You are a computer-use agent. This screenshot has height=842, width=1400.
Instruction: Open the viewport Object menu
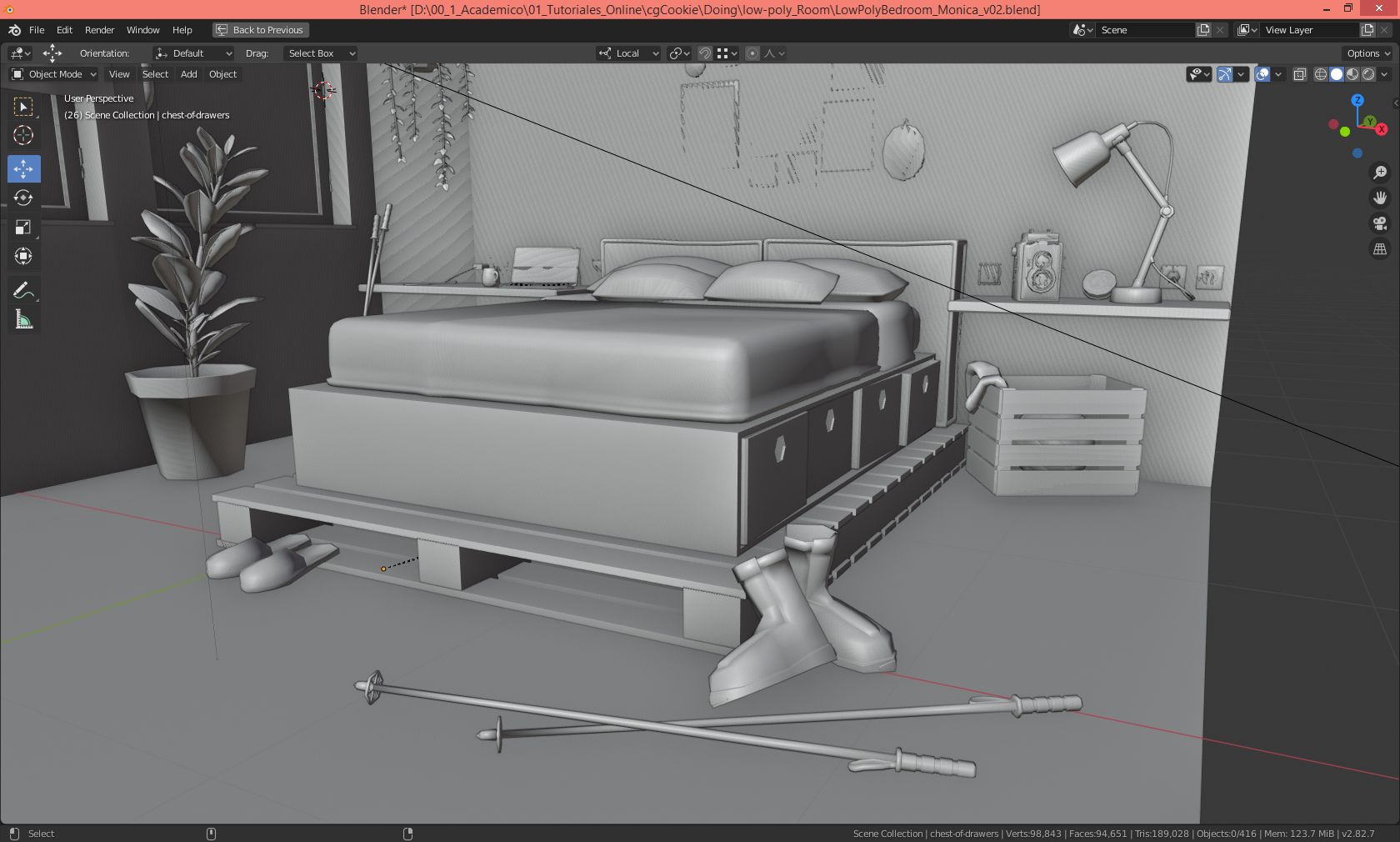click(222, 74)
